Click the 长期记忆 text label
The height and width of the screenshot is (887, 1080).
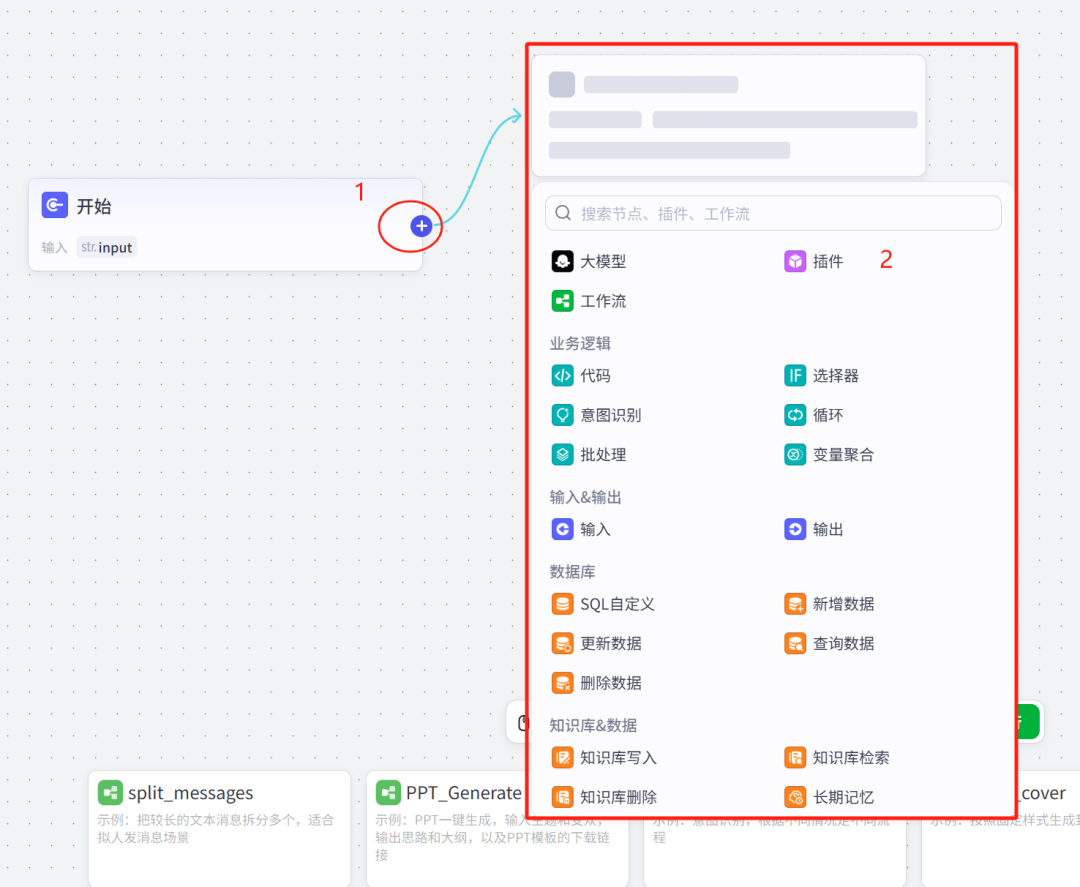(x=843, y=797)
